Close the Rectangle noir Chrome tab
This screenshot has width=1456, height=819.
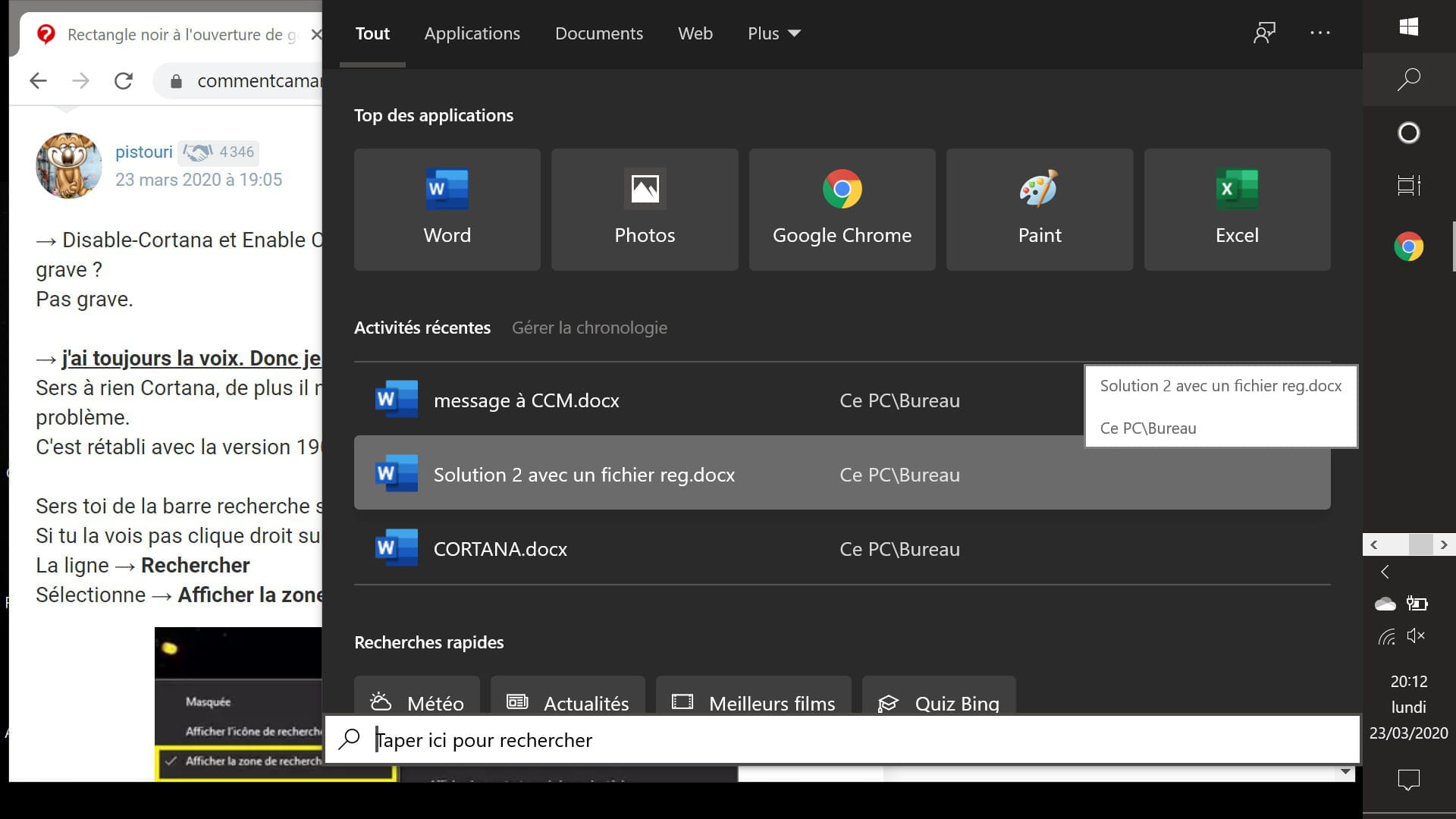pos(316,34)
